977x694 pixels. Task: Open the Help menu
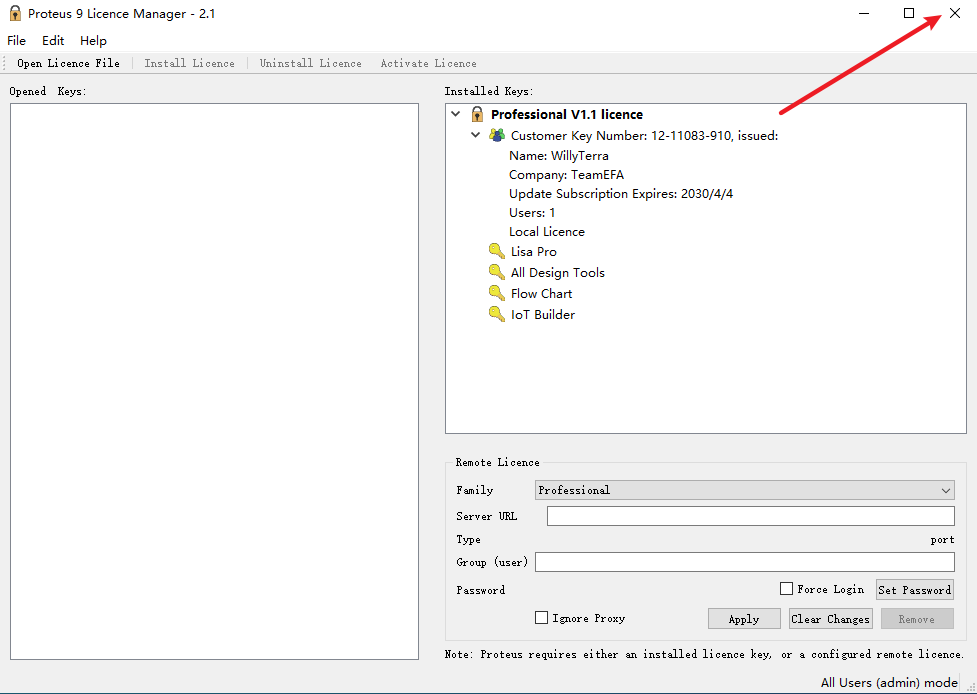(x=93, y=41)
